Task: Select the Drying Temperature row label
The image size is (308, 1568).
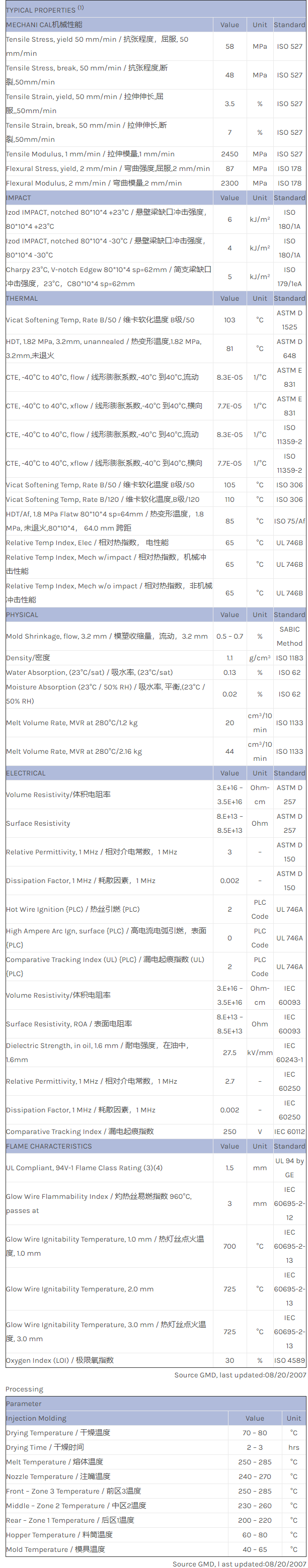Action: (x=58, y=1433)
